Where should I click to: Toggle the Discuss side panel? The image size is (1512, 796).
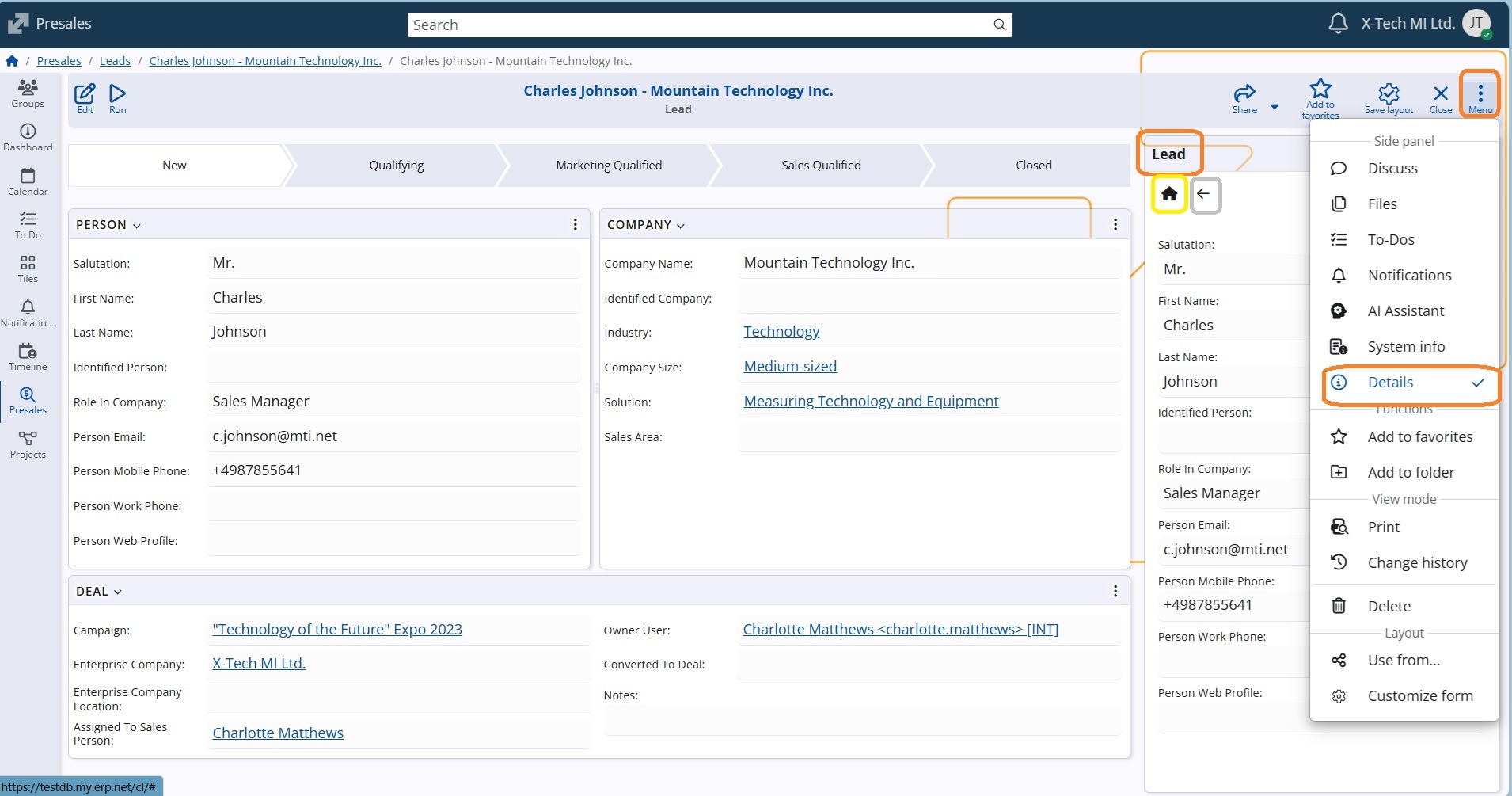coord(1392,169)
